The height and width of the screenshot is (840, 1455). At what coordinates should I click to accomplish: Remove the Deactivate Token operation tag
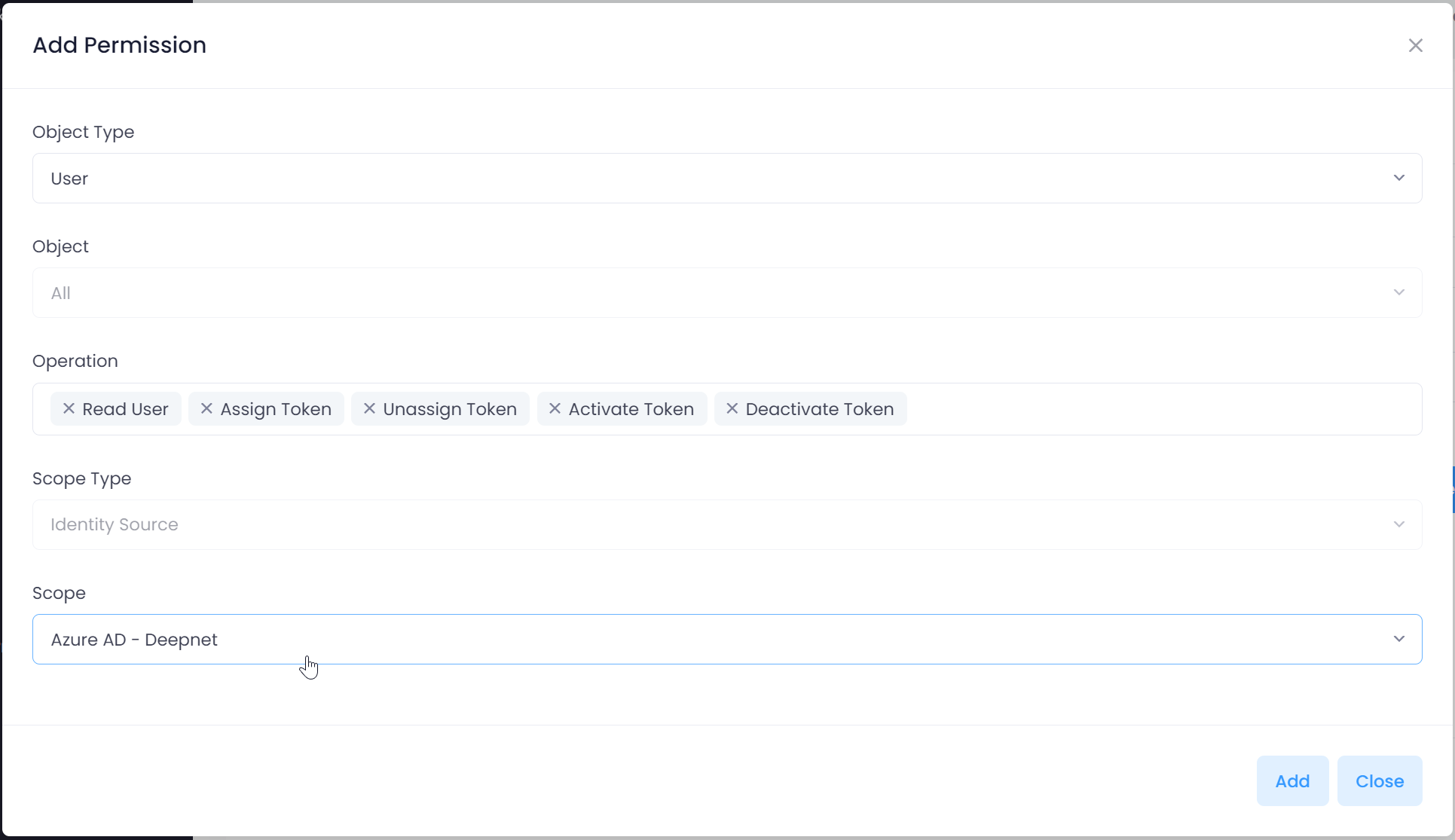[x=732, y=408]
